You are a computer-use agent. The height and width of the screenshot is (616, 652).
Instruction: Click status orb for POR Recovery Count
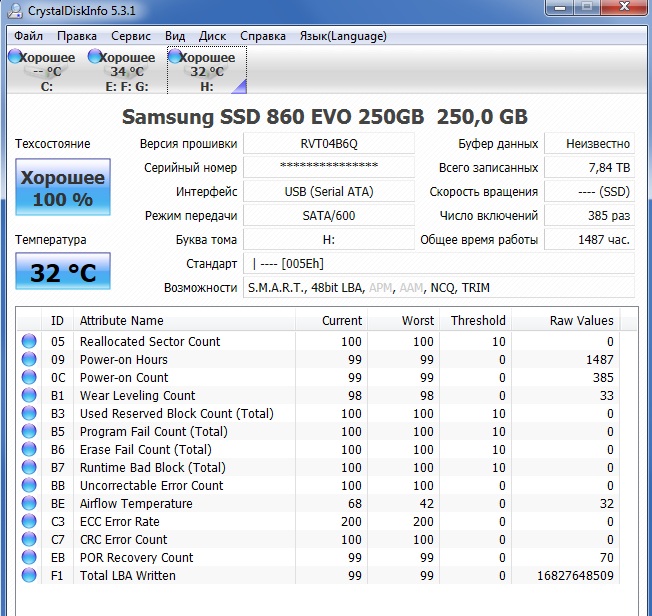tap(29, 557)
